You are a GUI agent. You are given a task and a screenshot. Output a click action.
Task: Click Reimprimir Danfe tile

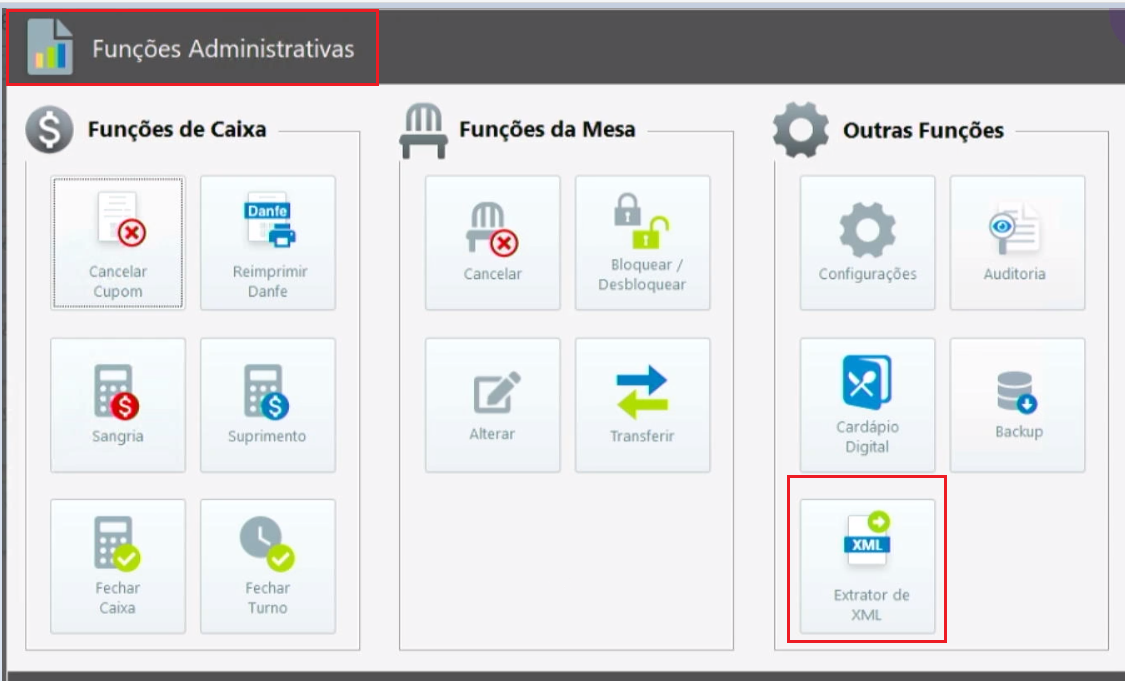(268, 243)
